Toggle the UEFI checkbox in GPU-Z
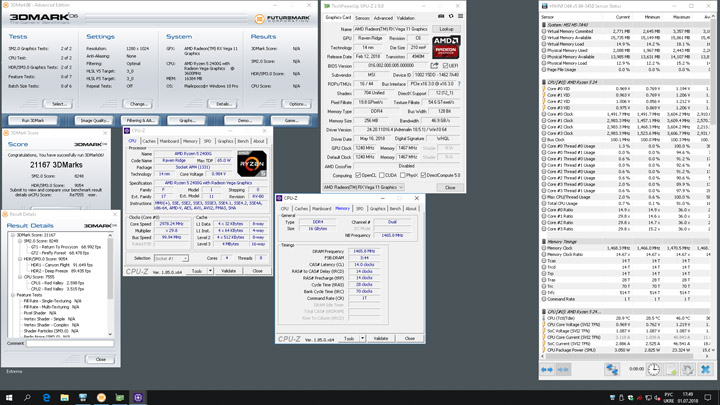 click(x=447, y=66)
